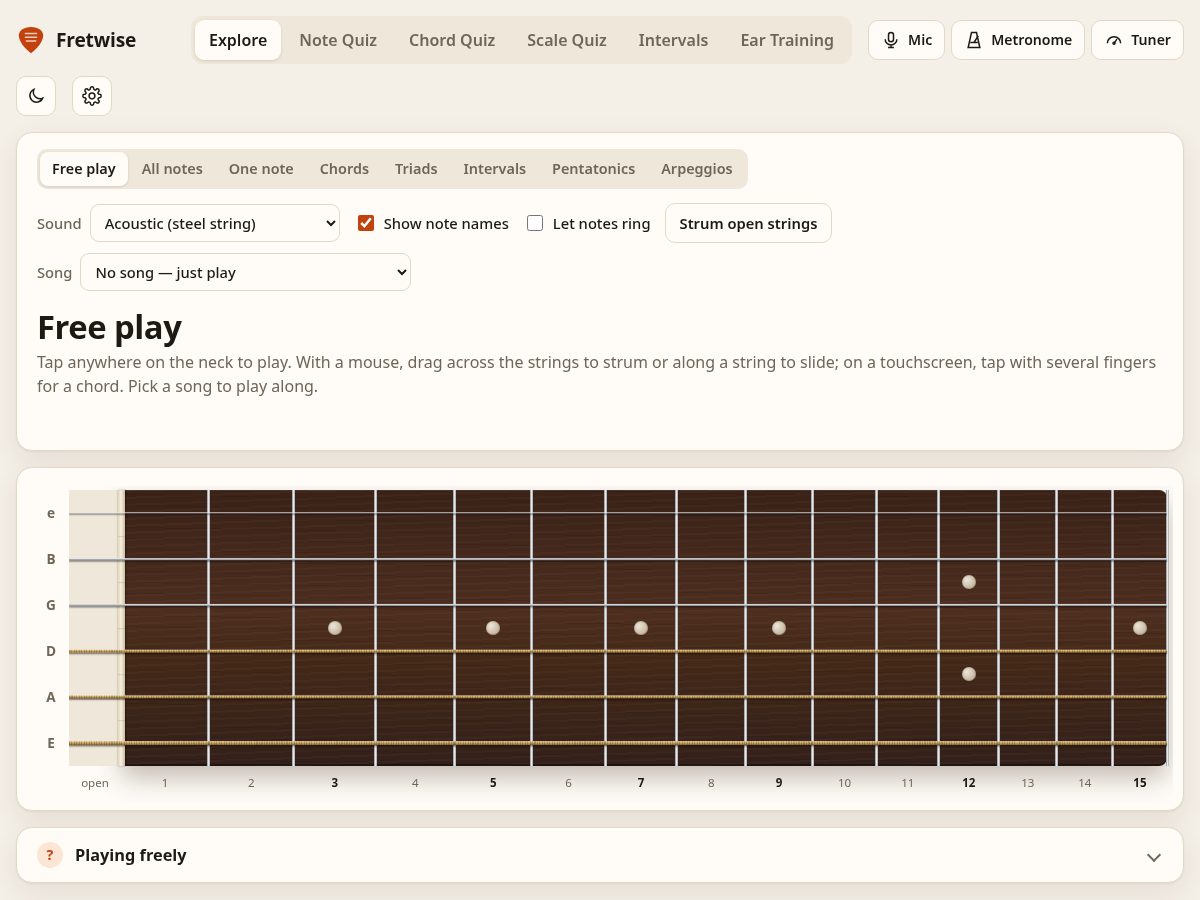Click the fret 7 inlay dot

(641, 628)
